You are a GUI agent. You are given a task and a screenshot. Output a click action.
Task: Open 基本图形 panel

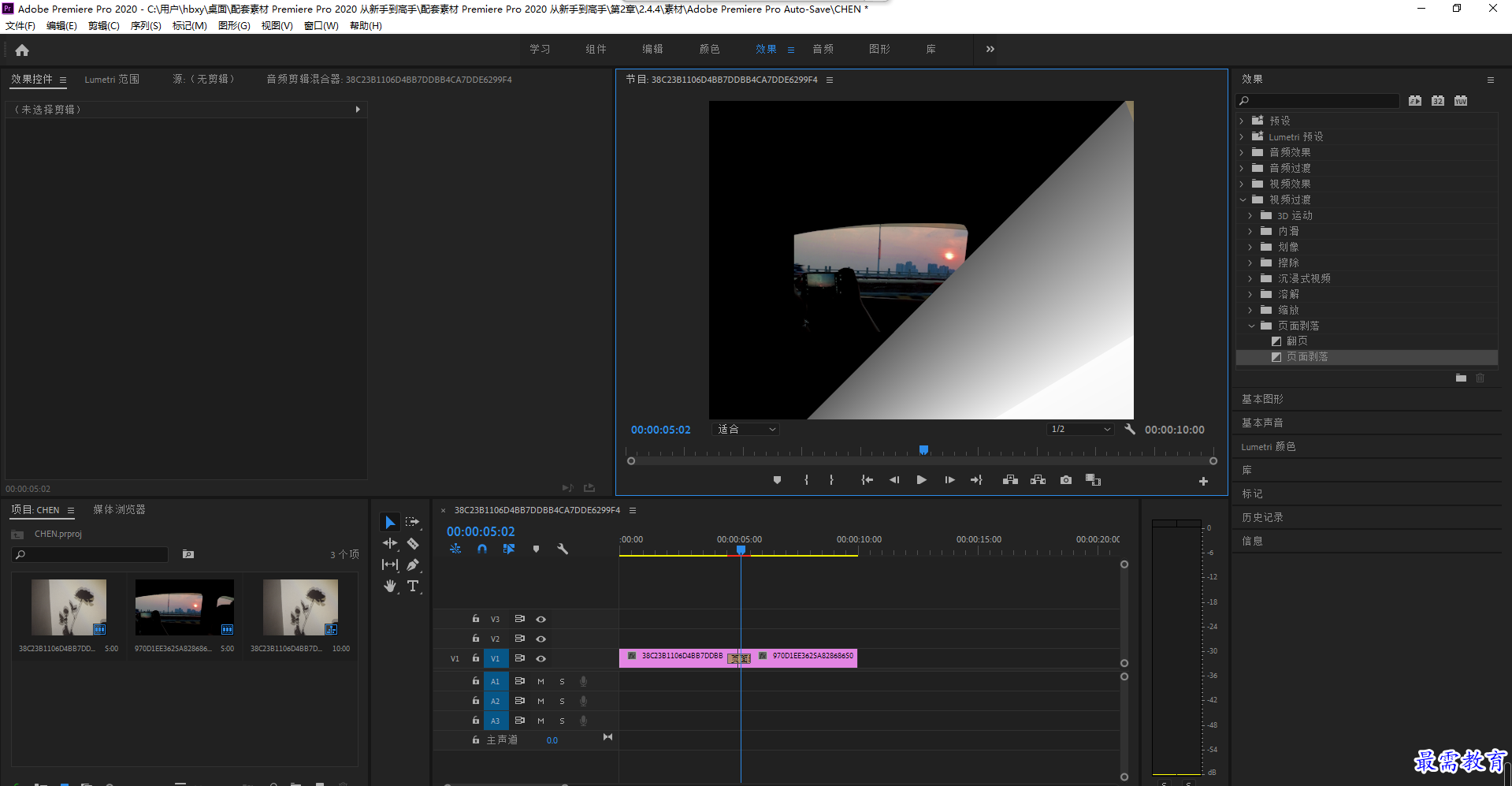(1262, 400)
